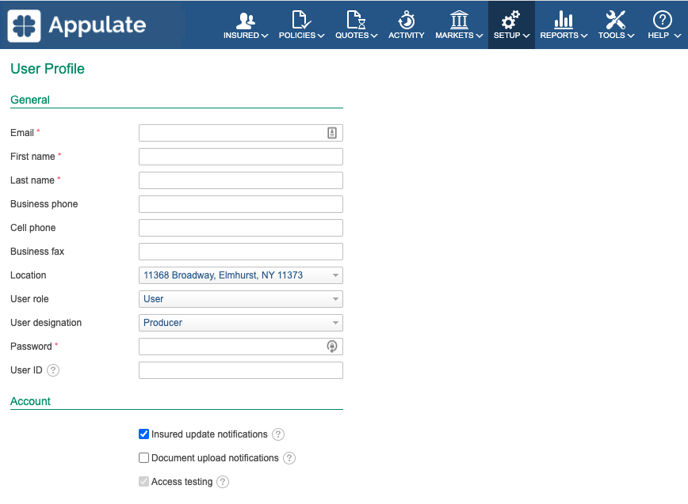
Task: Open the User designation dropdown
Action: (241, 323)
